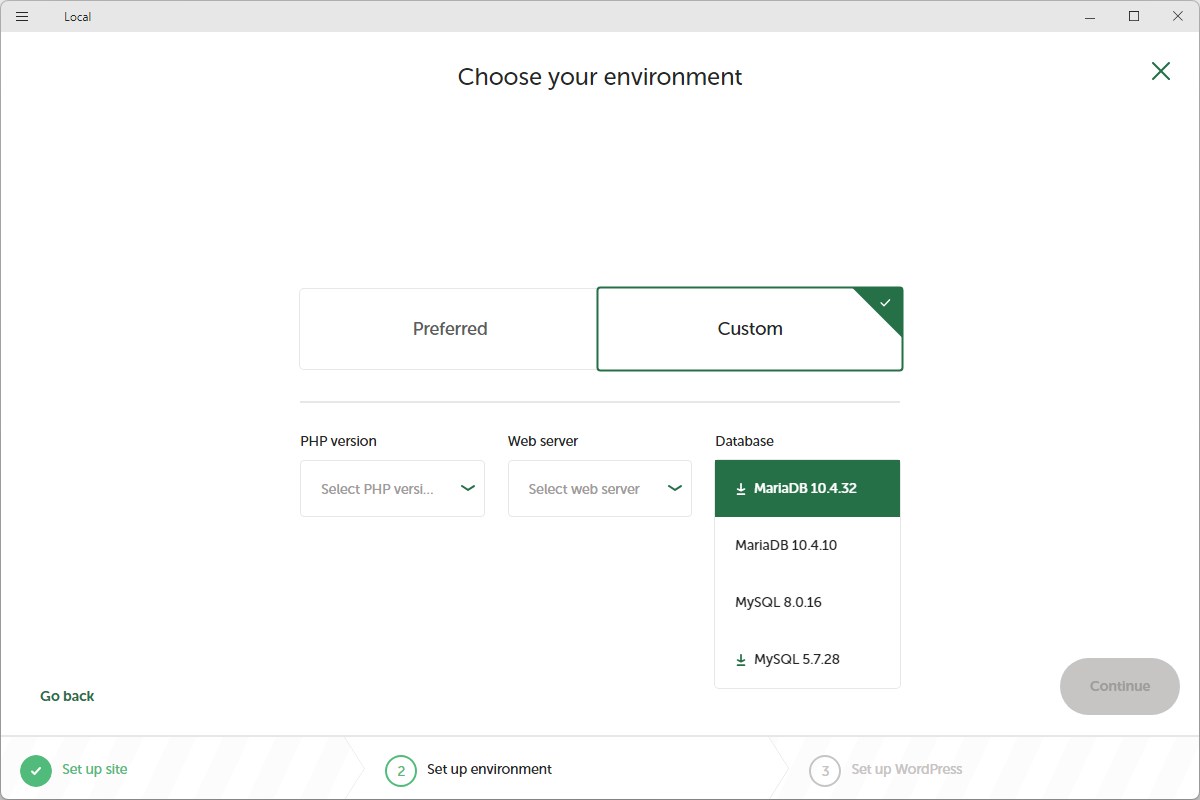Close the site setup with green X
This screenshot has height=800, width=1200.
(1160, 71)
